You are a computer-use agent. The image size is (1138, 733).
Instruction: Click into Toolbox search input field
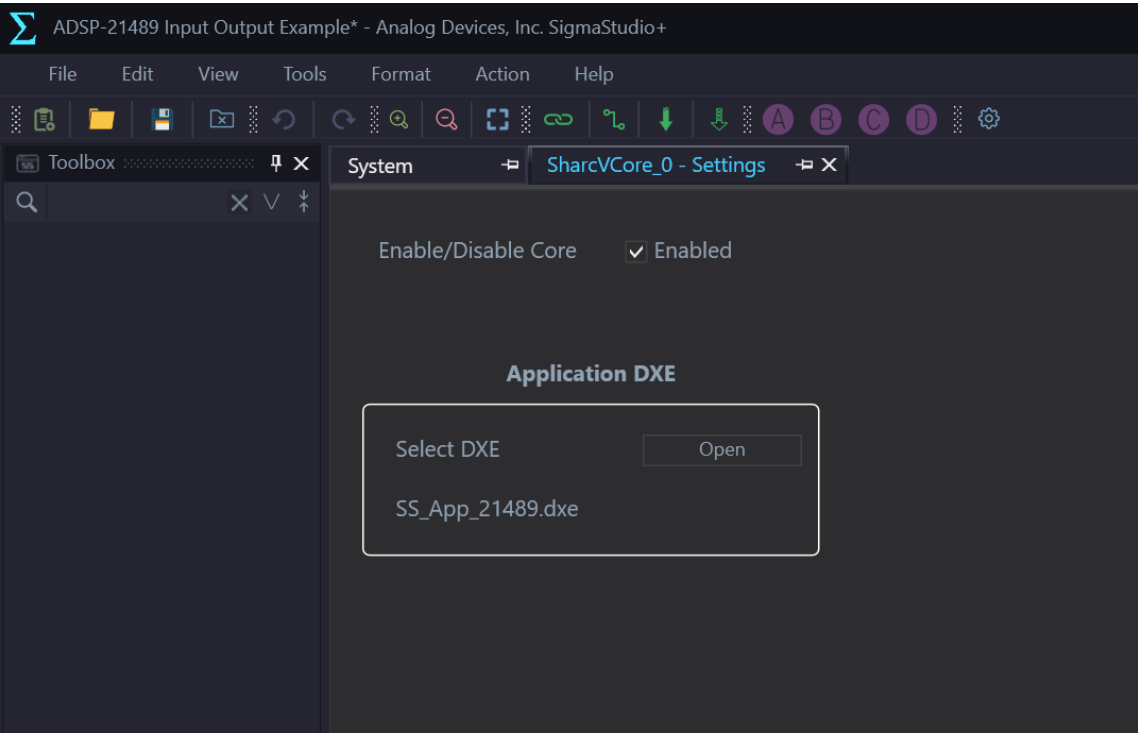[x=136, y=202]
